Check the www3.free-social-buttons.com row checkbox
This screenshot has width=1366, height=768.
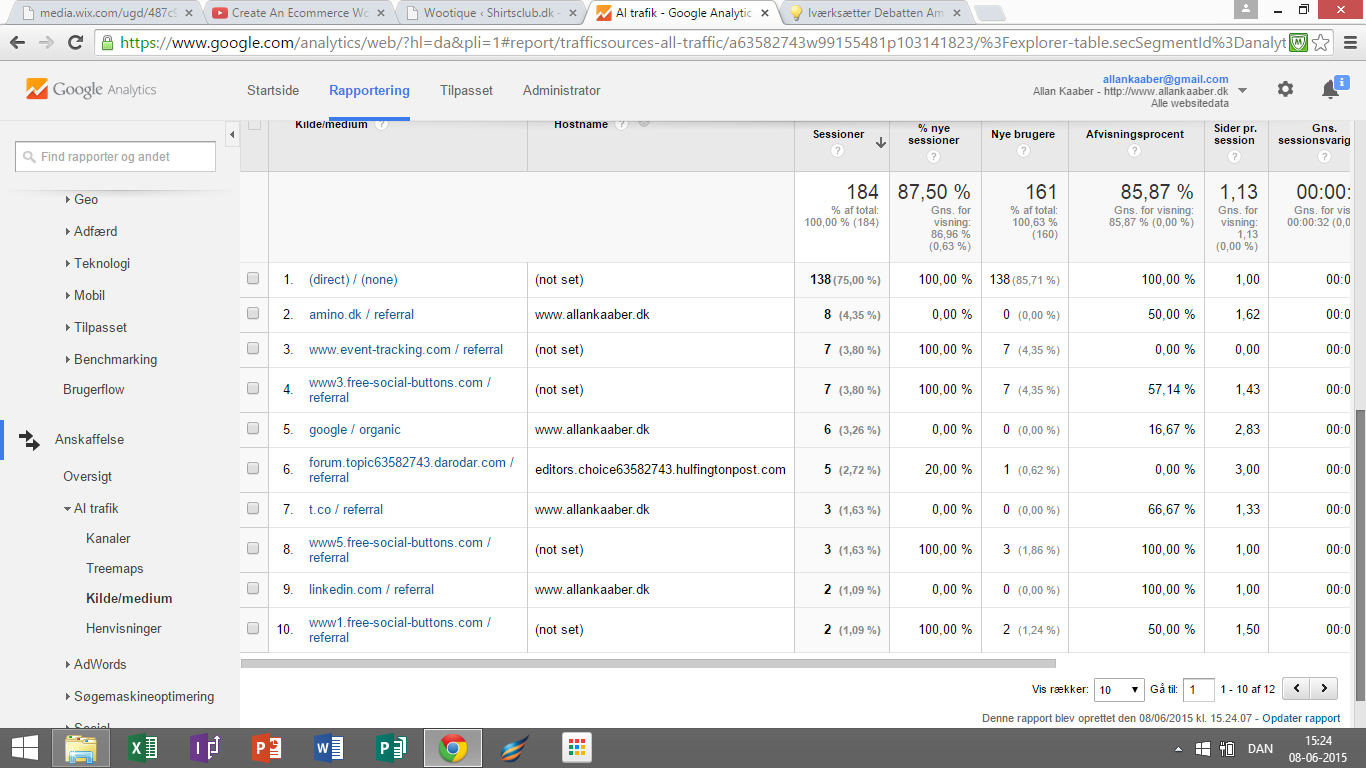coord(253,389)
